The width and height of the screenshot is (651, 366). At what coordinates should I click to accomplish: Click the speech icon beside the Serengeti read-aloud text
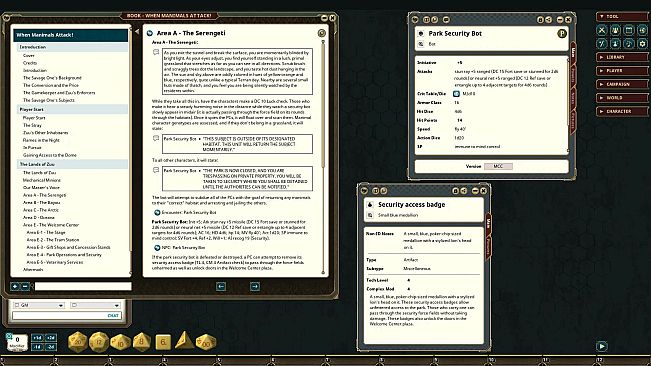(x=156, y=53)
